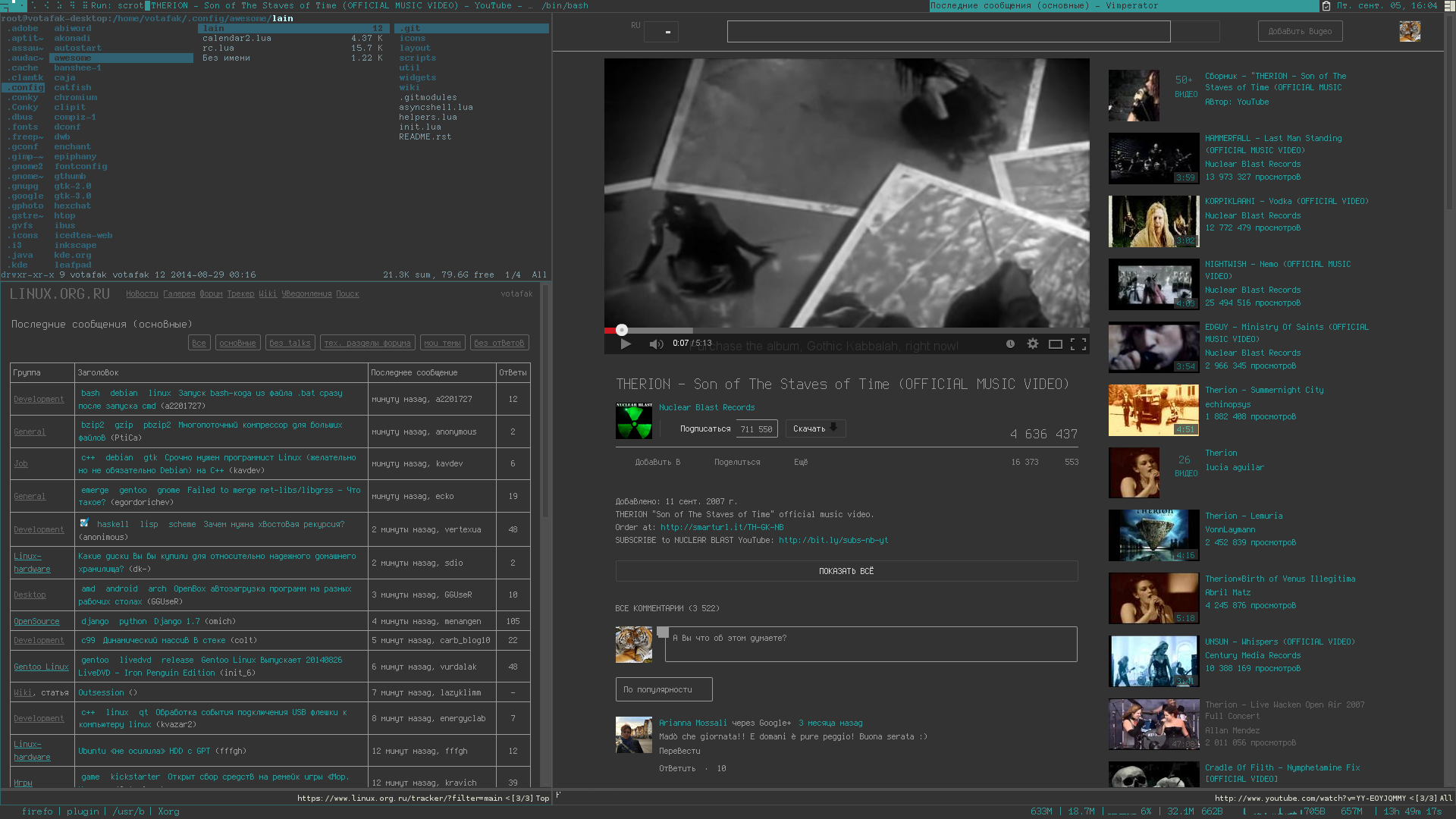
Task: Open EDGUY Ministry Of Saints title link
Action: click(1287, 333)
